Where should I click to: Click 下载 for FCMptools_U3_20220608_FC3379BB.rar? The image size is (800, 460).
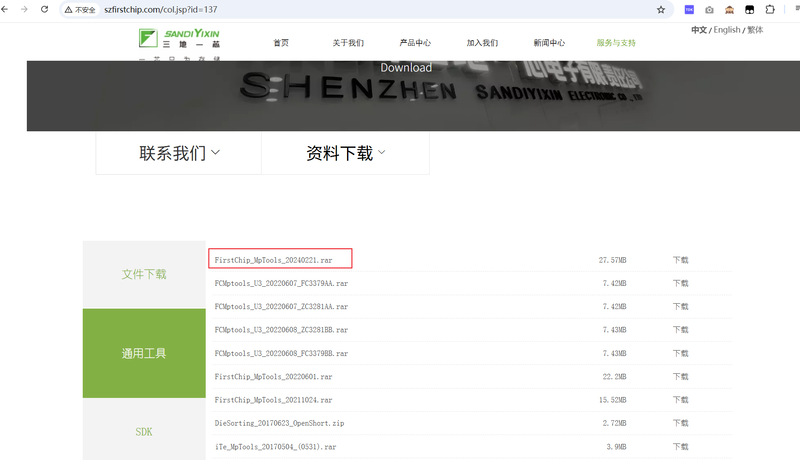coord(681,353)
